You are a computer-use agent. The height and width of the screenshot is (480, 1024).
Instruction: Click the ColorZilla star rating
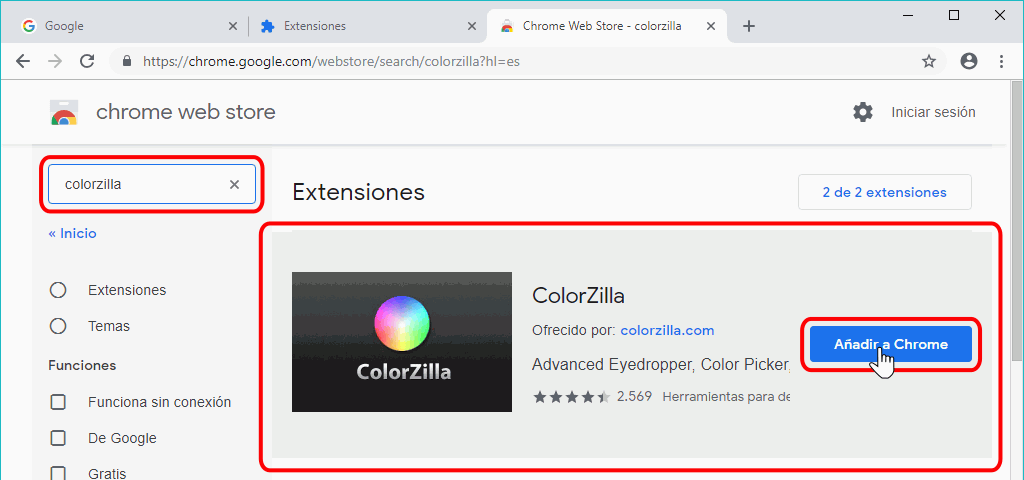[x=571, y=396]
